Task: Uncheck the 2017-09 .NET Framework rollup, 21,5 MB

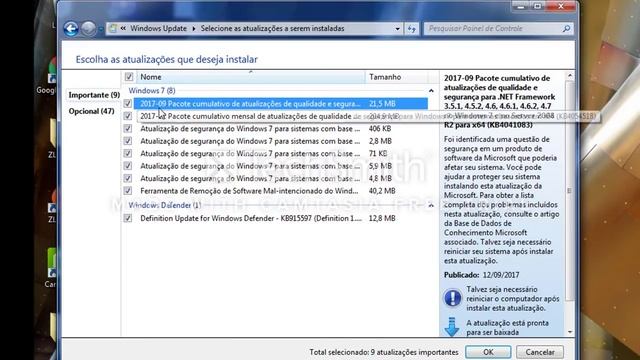Action: 128,104
